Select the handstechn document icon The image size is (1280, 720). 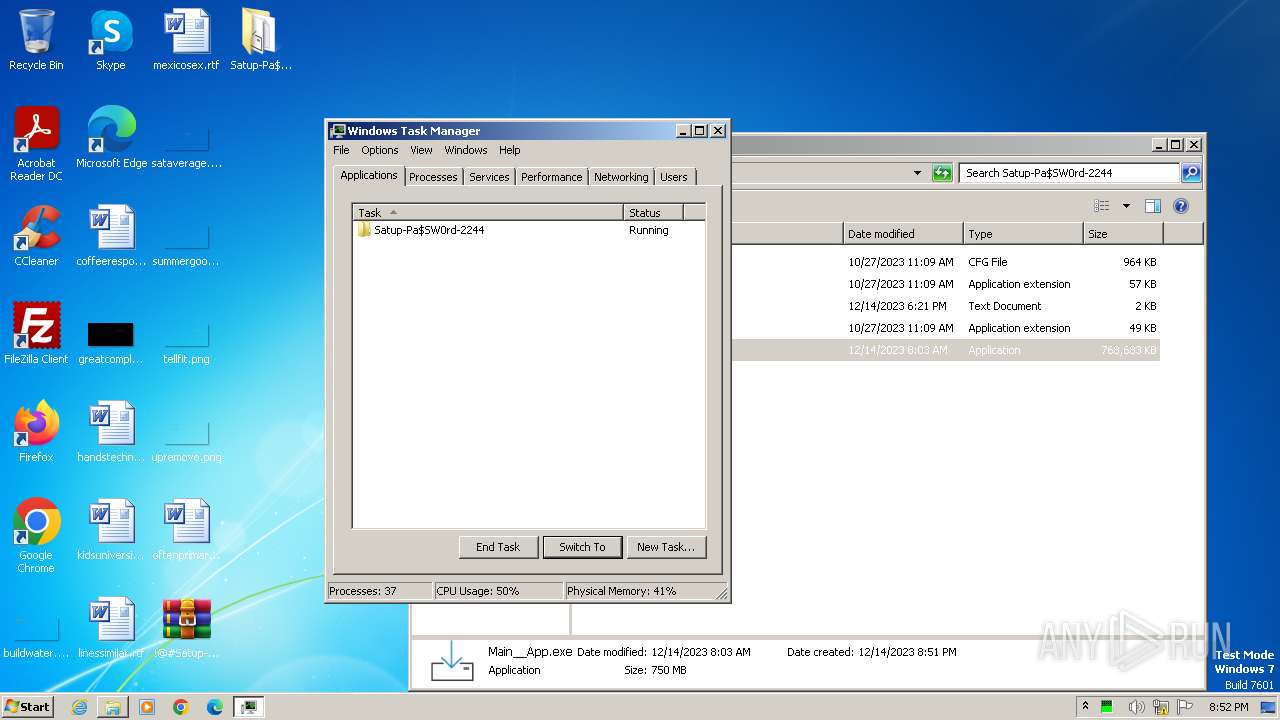pos(111,432)
